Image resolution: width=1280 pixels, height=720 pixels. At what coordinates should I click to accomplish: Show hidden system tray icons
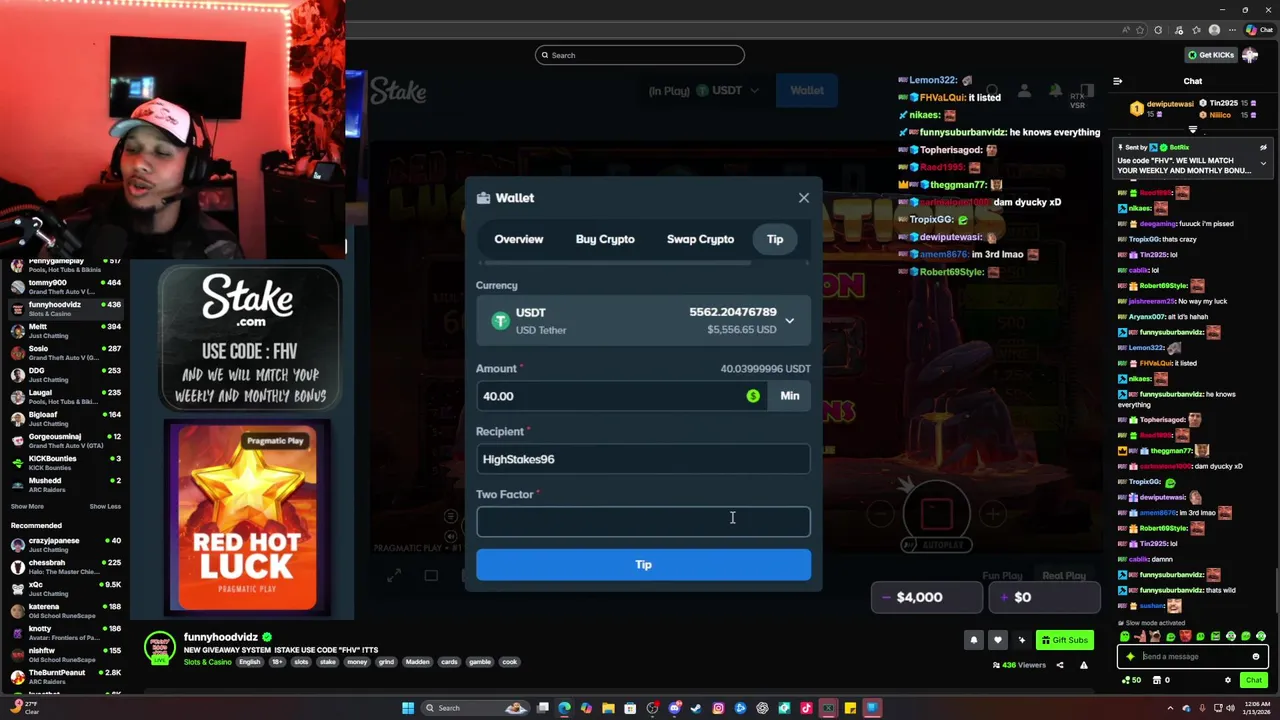point(1170,708)
